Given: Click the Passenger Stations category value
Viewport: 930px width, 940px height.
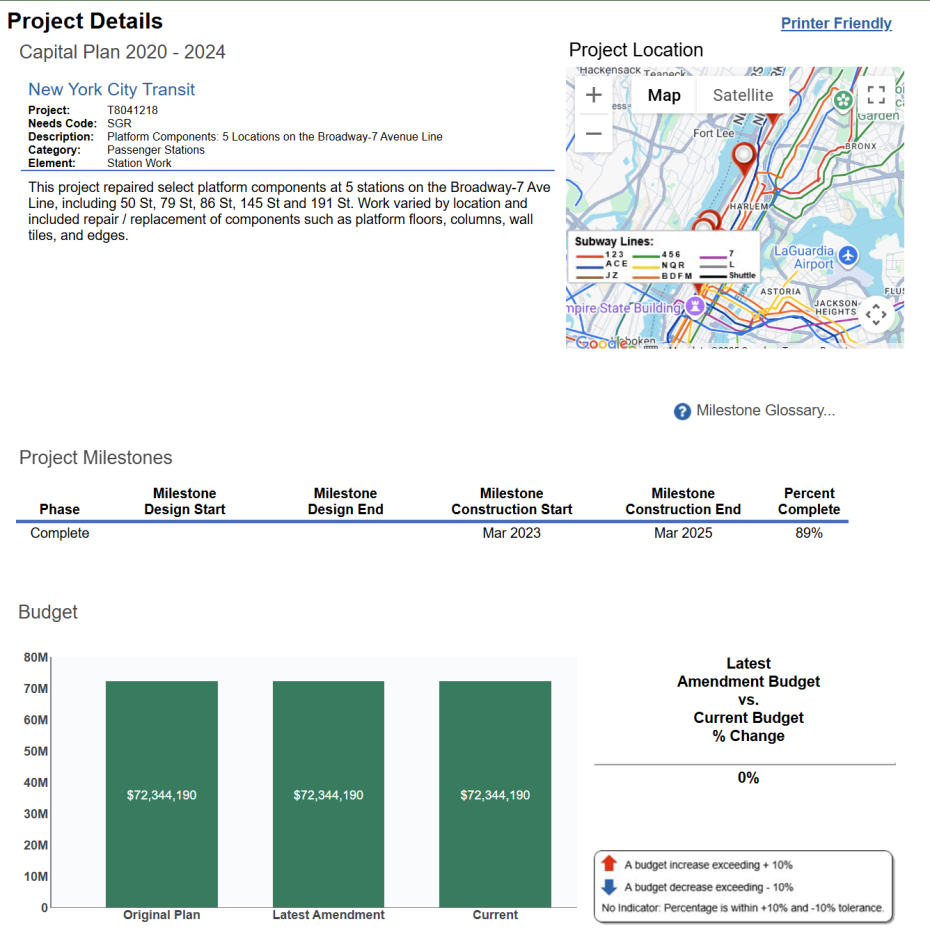Looking at the screenshot, I should 156,150.
